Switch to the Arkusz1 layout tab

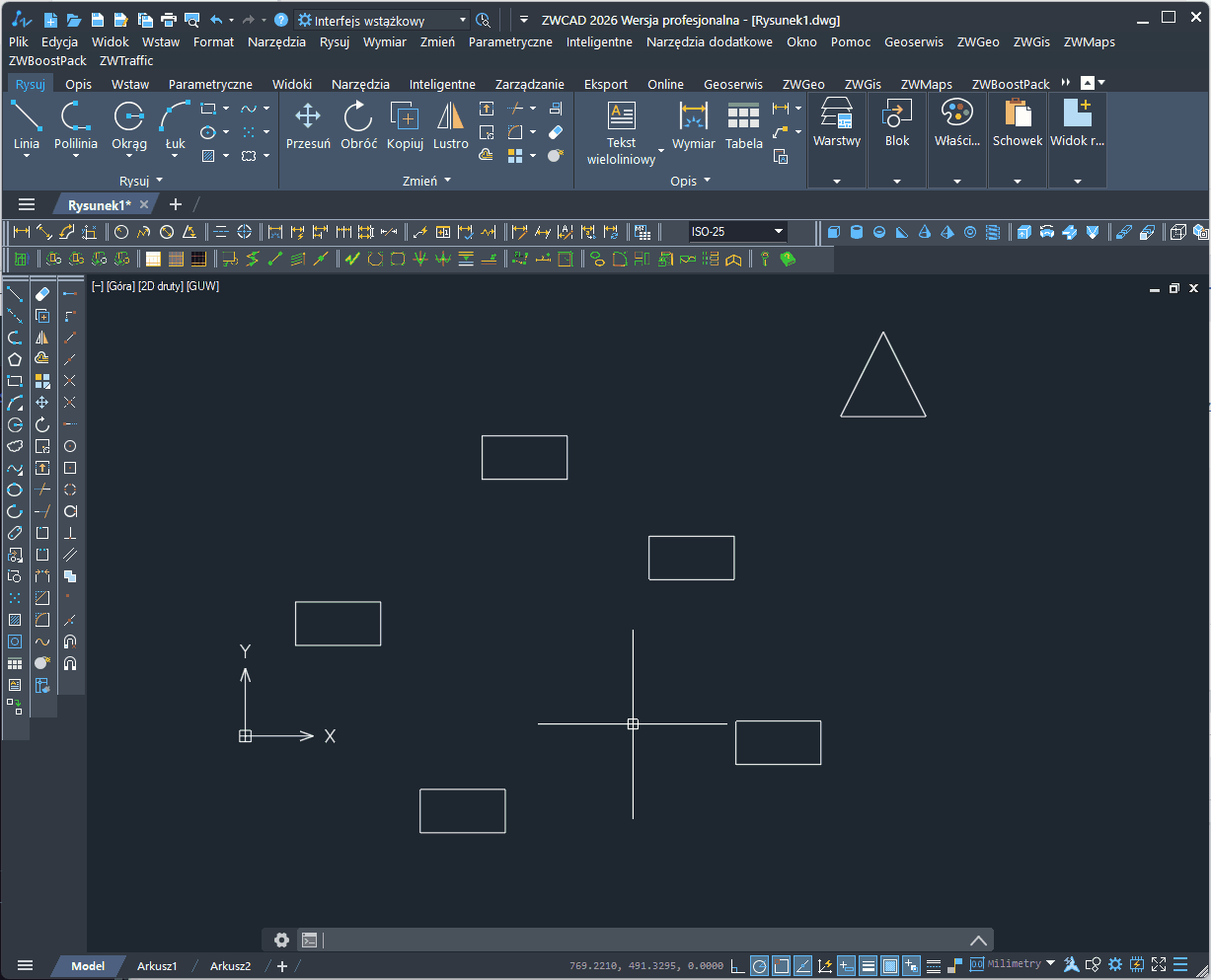[x=157, y=966]
